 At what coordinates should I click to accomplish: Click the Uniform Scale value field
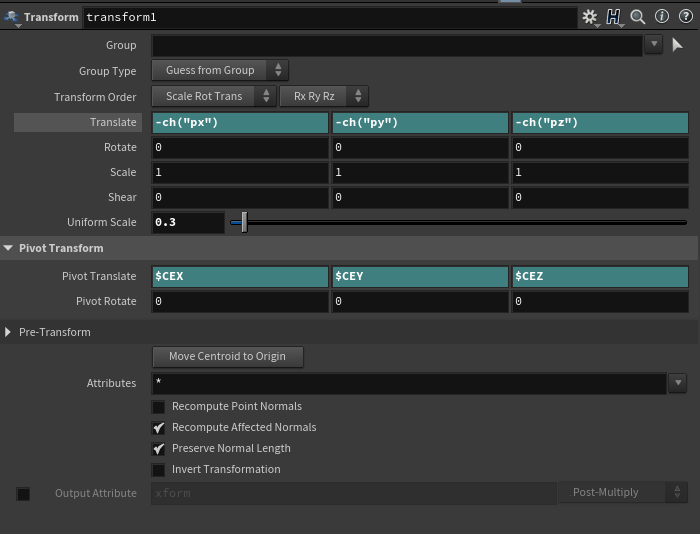coord(188,222)
